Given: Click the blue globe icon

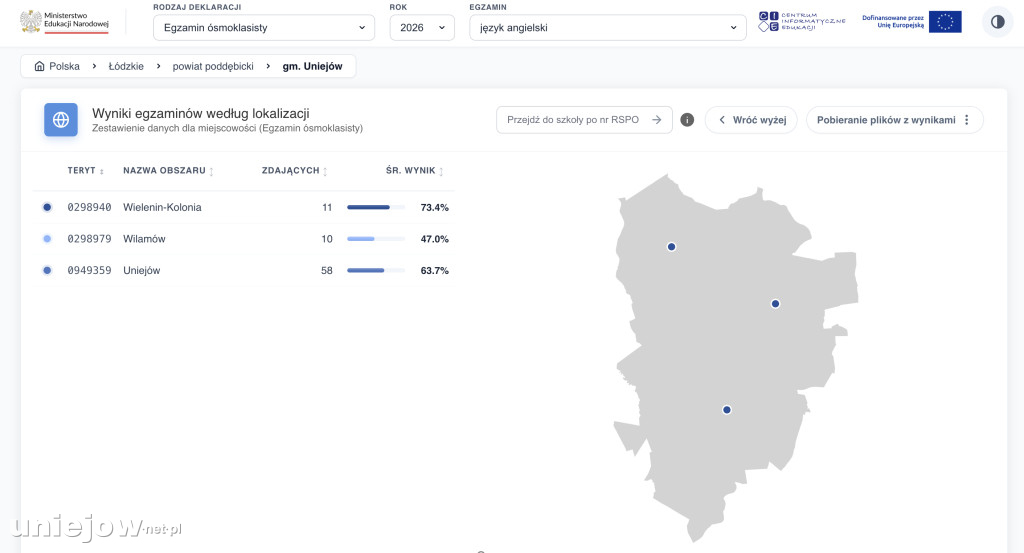Looking at the screenshot, I should click(61, 119).
